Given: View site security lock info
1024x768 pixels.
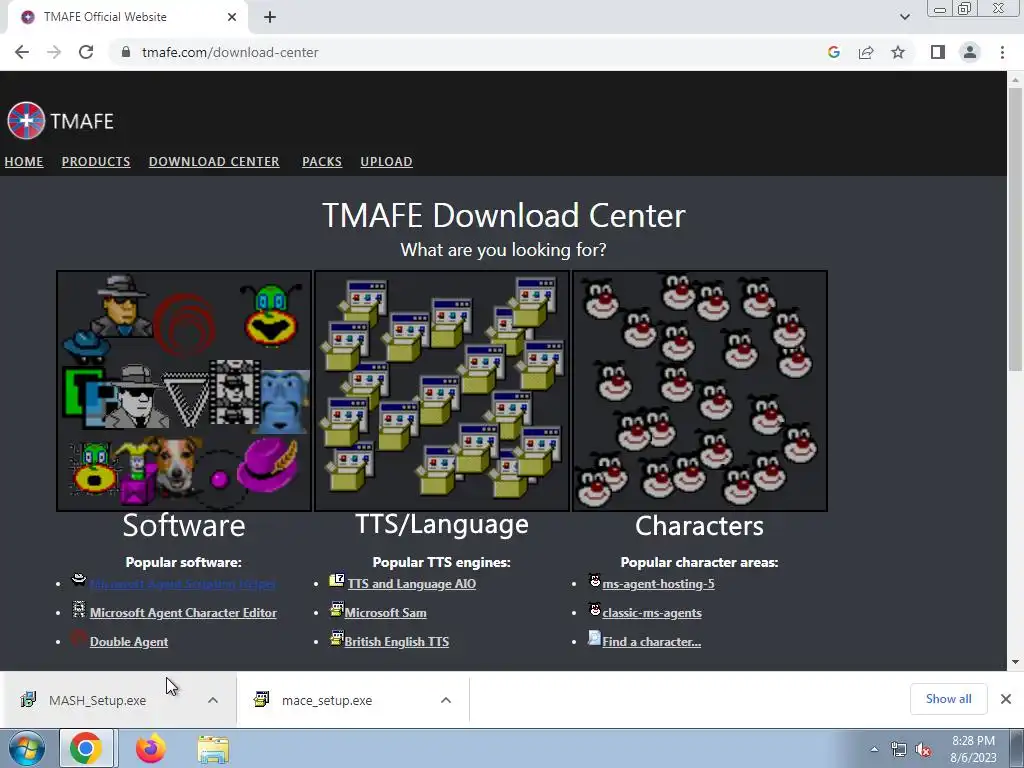Looking at the screenshot, I should pyautogui.click(x=126, y=52).
